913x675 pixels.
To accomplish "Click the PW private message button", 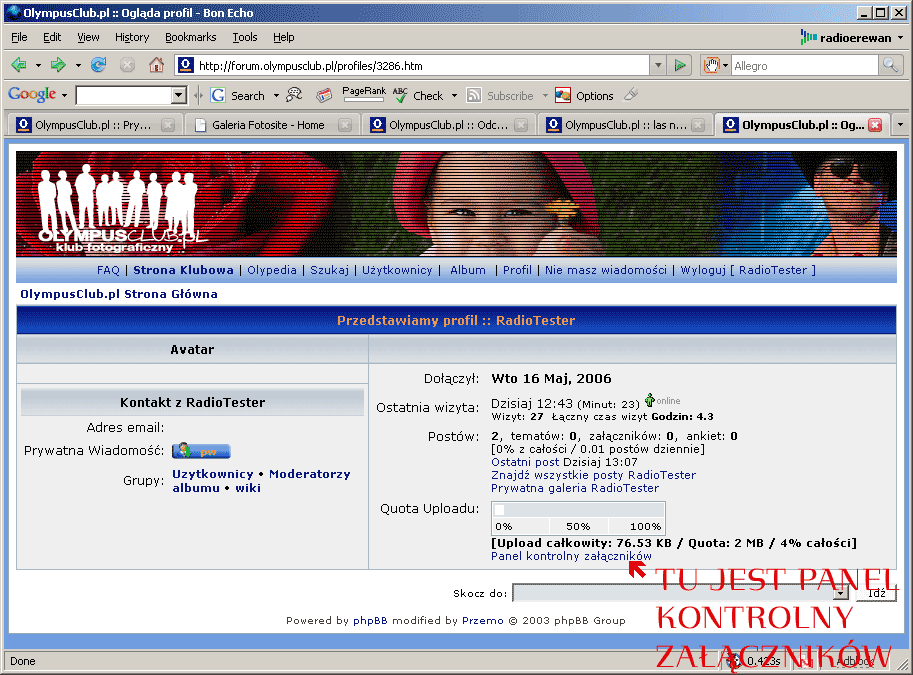I will point(201,451).
